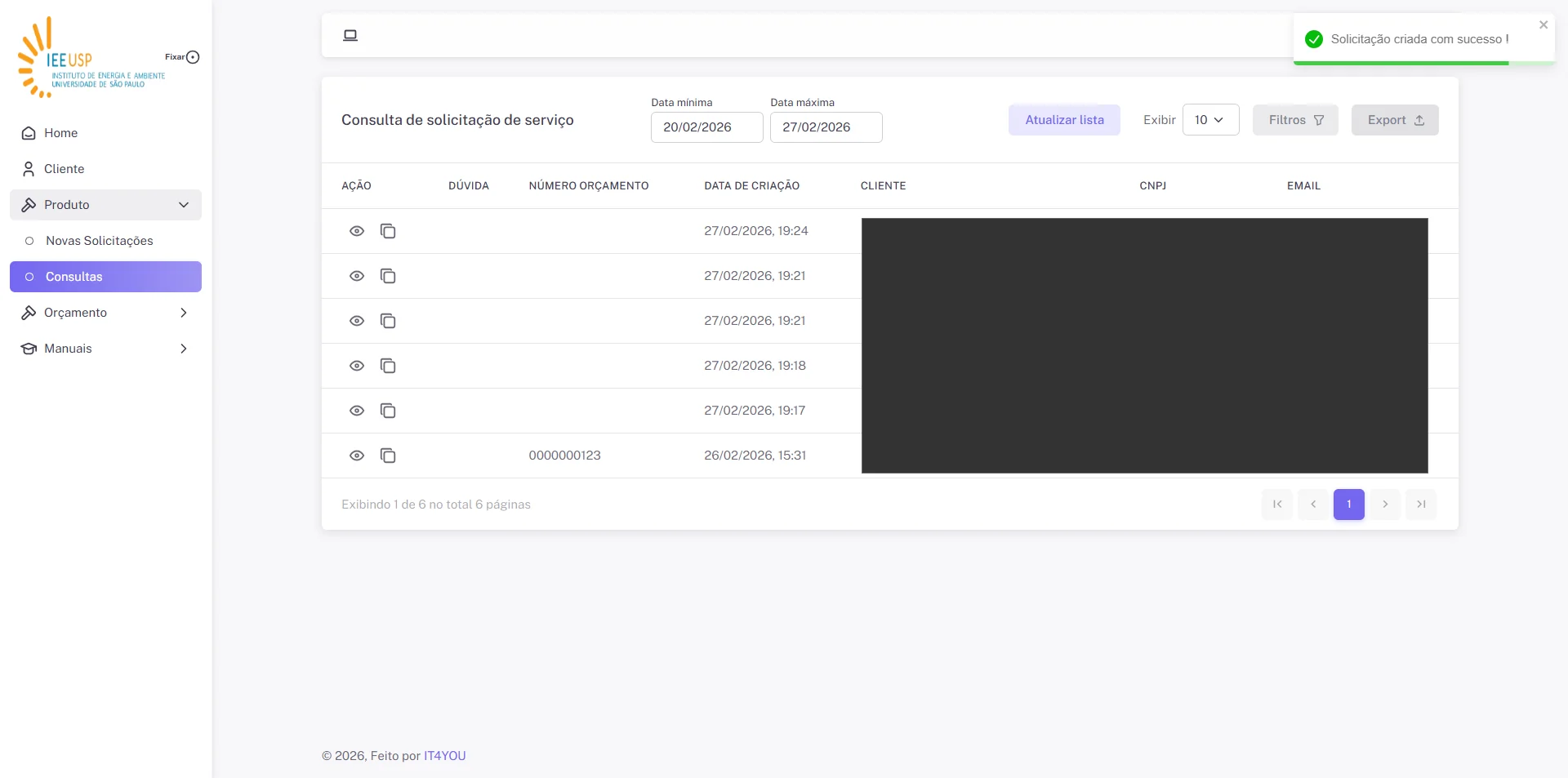1568x778 pixels.
Task: Copy the request created at 27/02/2026, 19:18
Action: point(388,366)
